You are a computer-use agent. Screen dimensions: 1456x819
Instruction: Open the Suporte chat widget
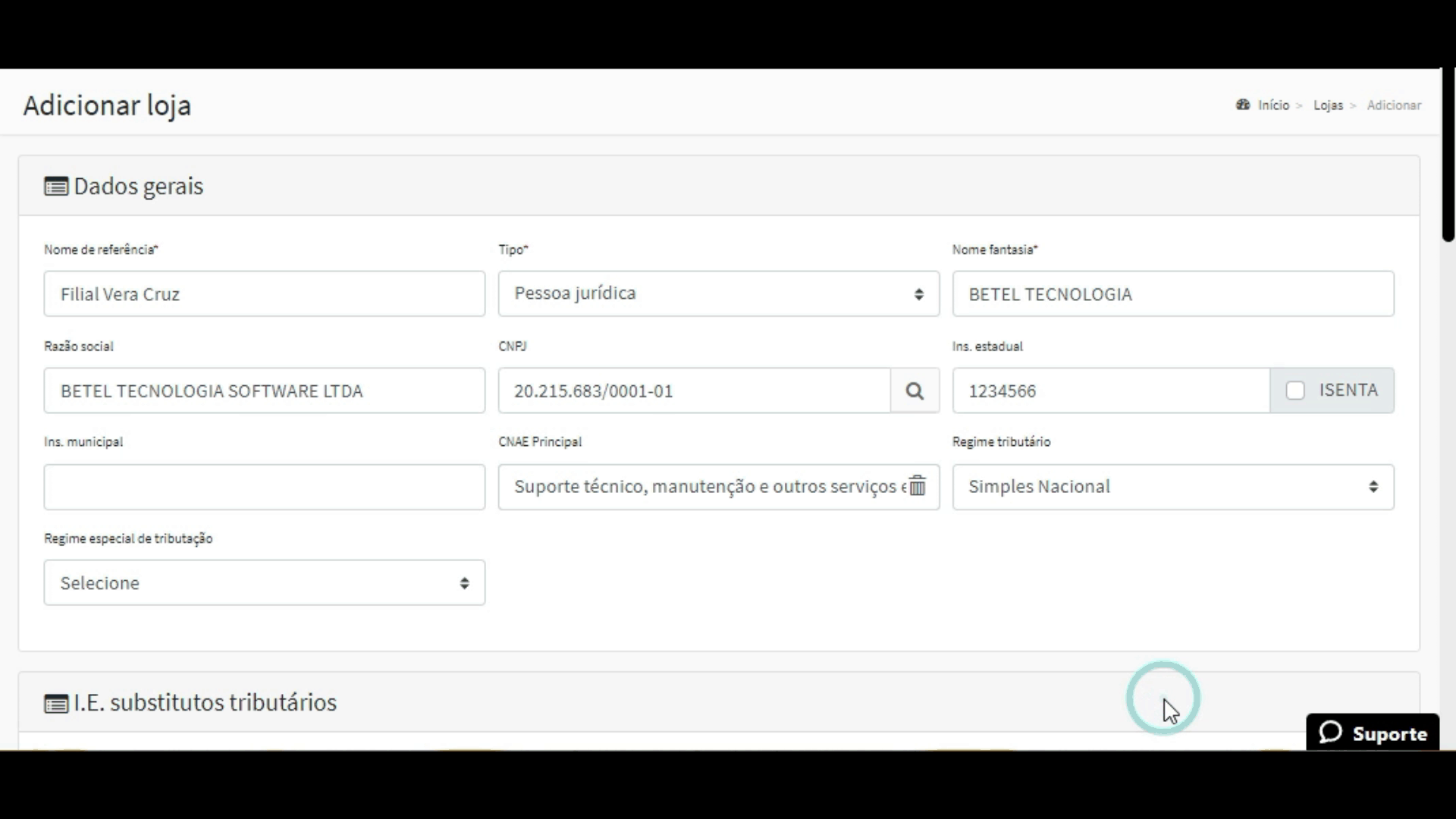click(1373, 733)
